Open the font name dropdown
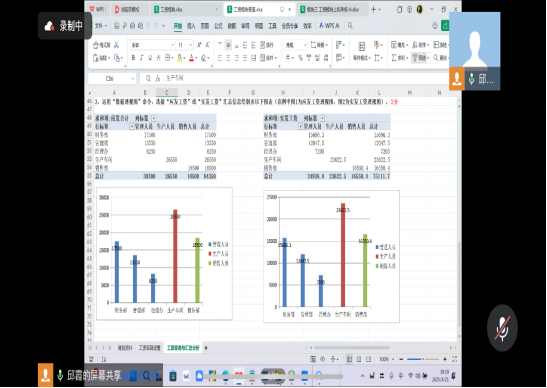Image resolution: width=547 pixels, height=388 pixels. (x=152, y=45)
